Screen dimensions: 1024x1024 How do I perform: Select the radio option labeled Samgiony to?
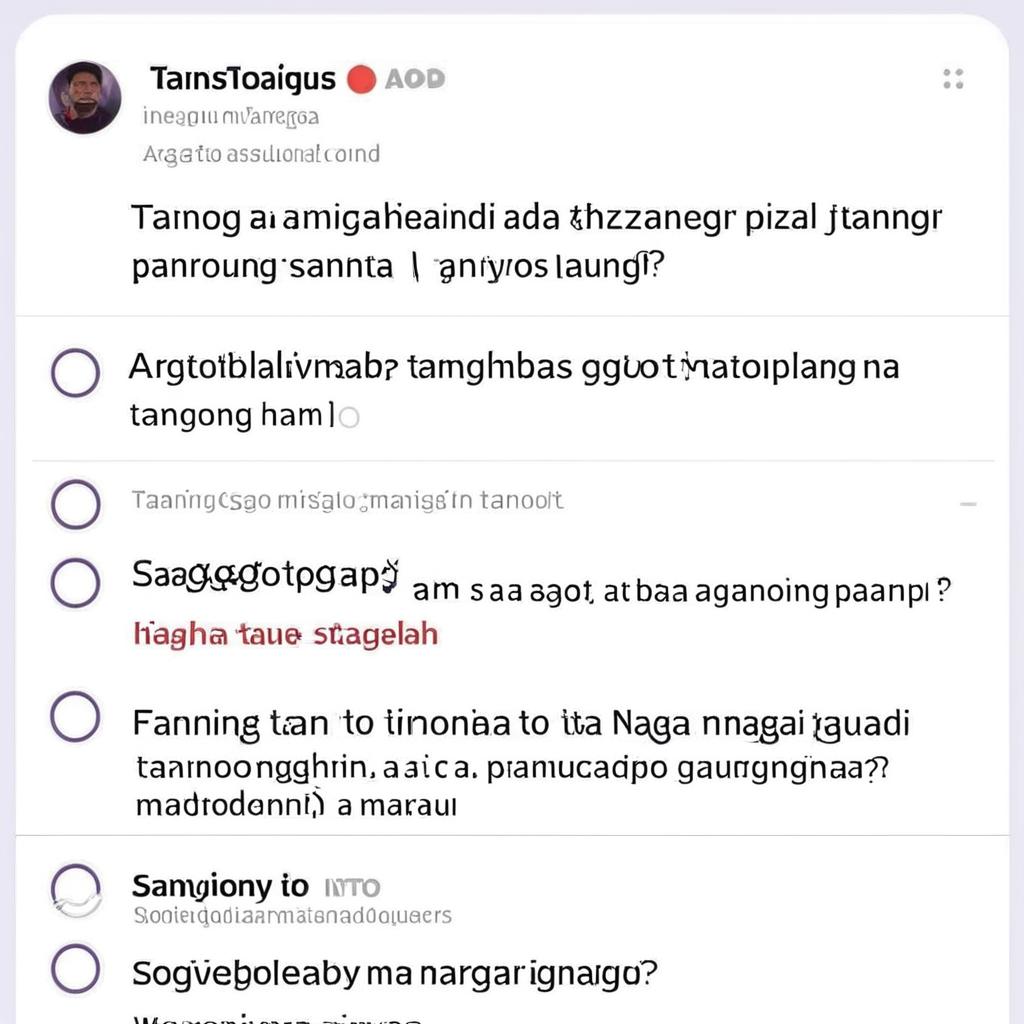pyautogui.click(x=76, y=889)
